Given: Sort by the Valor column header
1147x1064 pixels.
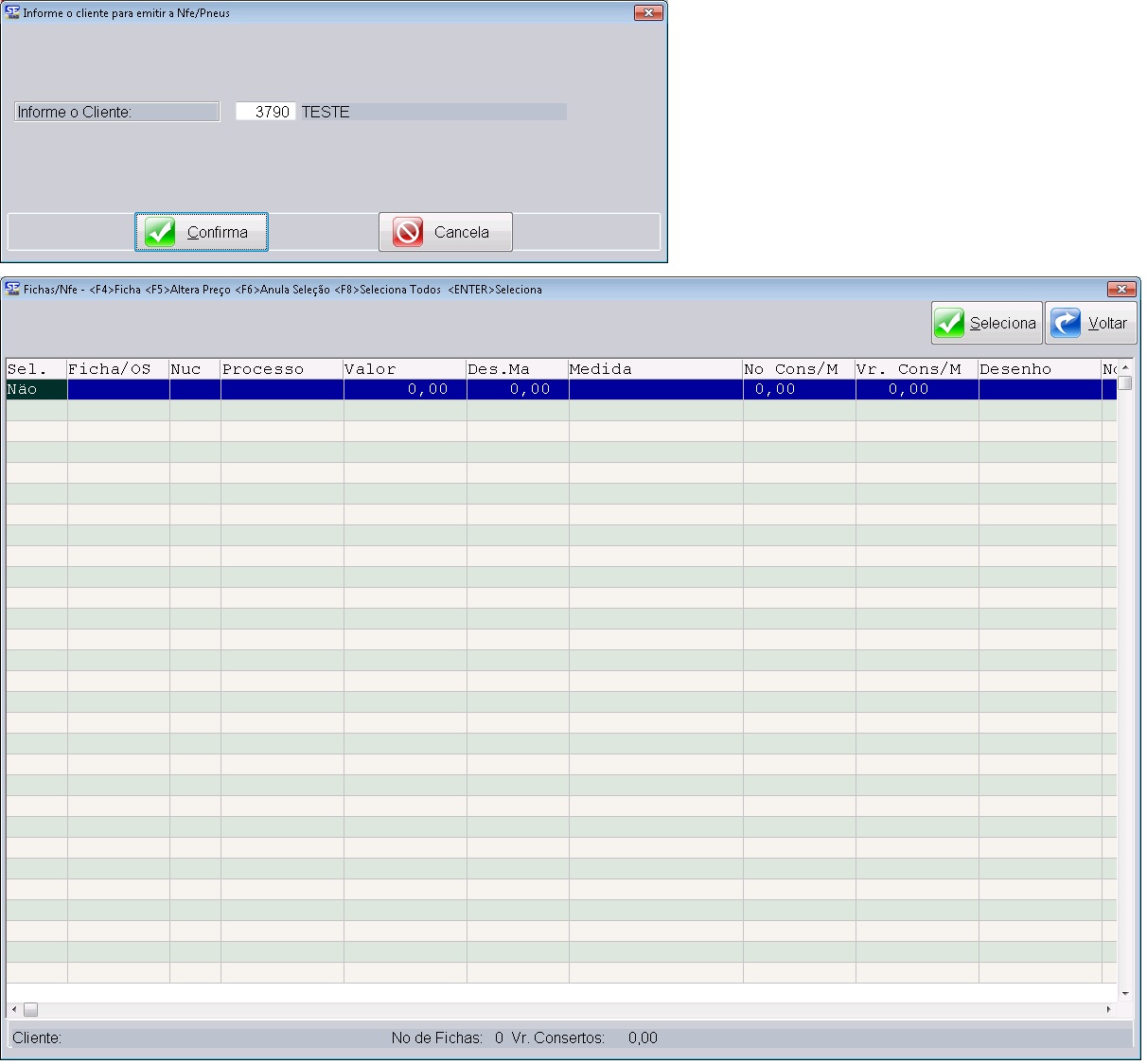Looking at the screenshot, I should pos(404,369).
